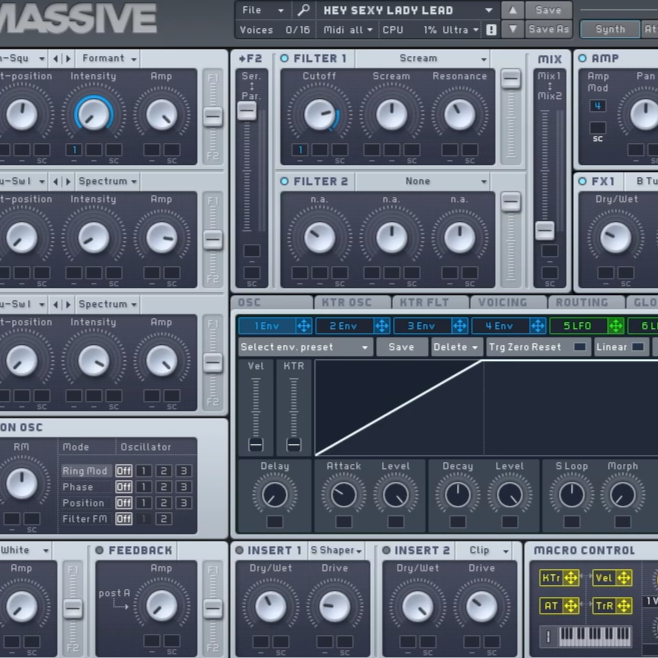
Task: Open the Filter 1 Scream type dropdown
Action: pyautogui.click(x=432, y=59)
